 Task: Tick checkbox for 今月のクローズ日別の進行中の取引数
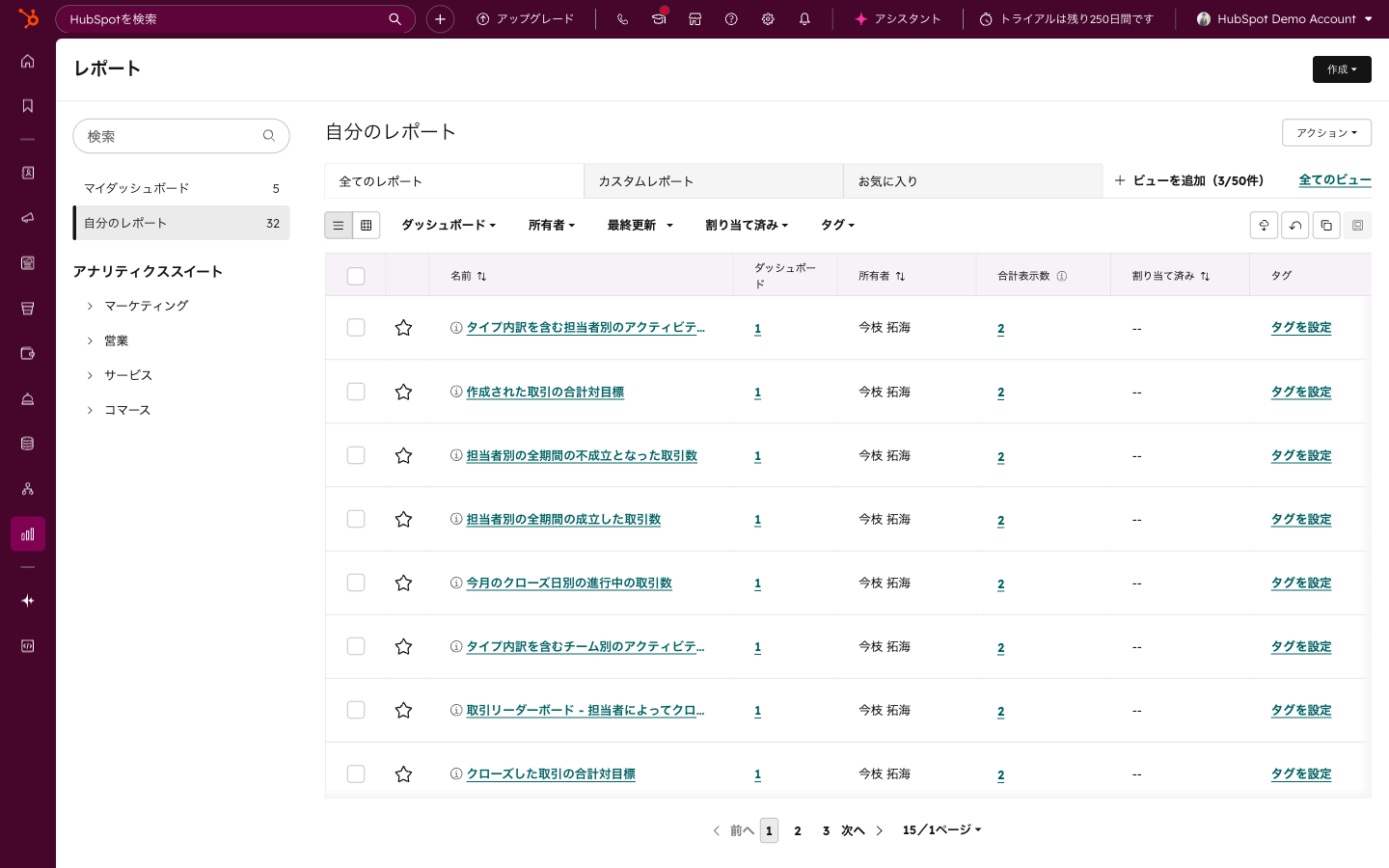pos(356,583)
